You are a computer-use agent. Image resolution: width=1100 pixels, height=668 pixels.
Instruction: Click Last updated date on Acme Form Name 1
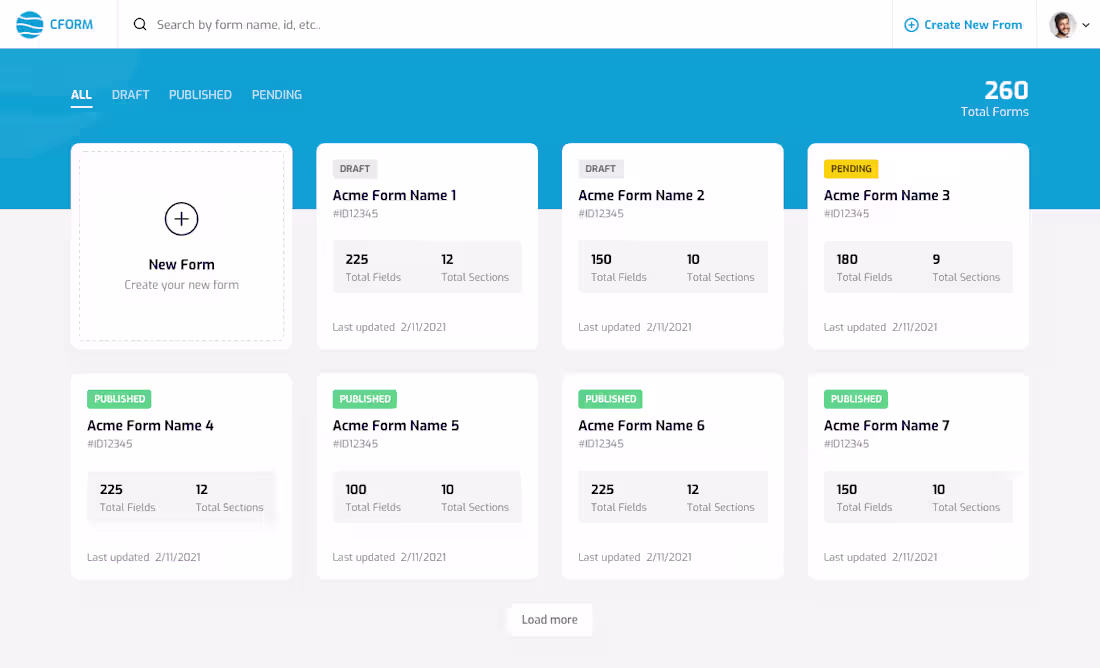point(389,327)
